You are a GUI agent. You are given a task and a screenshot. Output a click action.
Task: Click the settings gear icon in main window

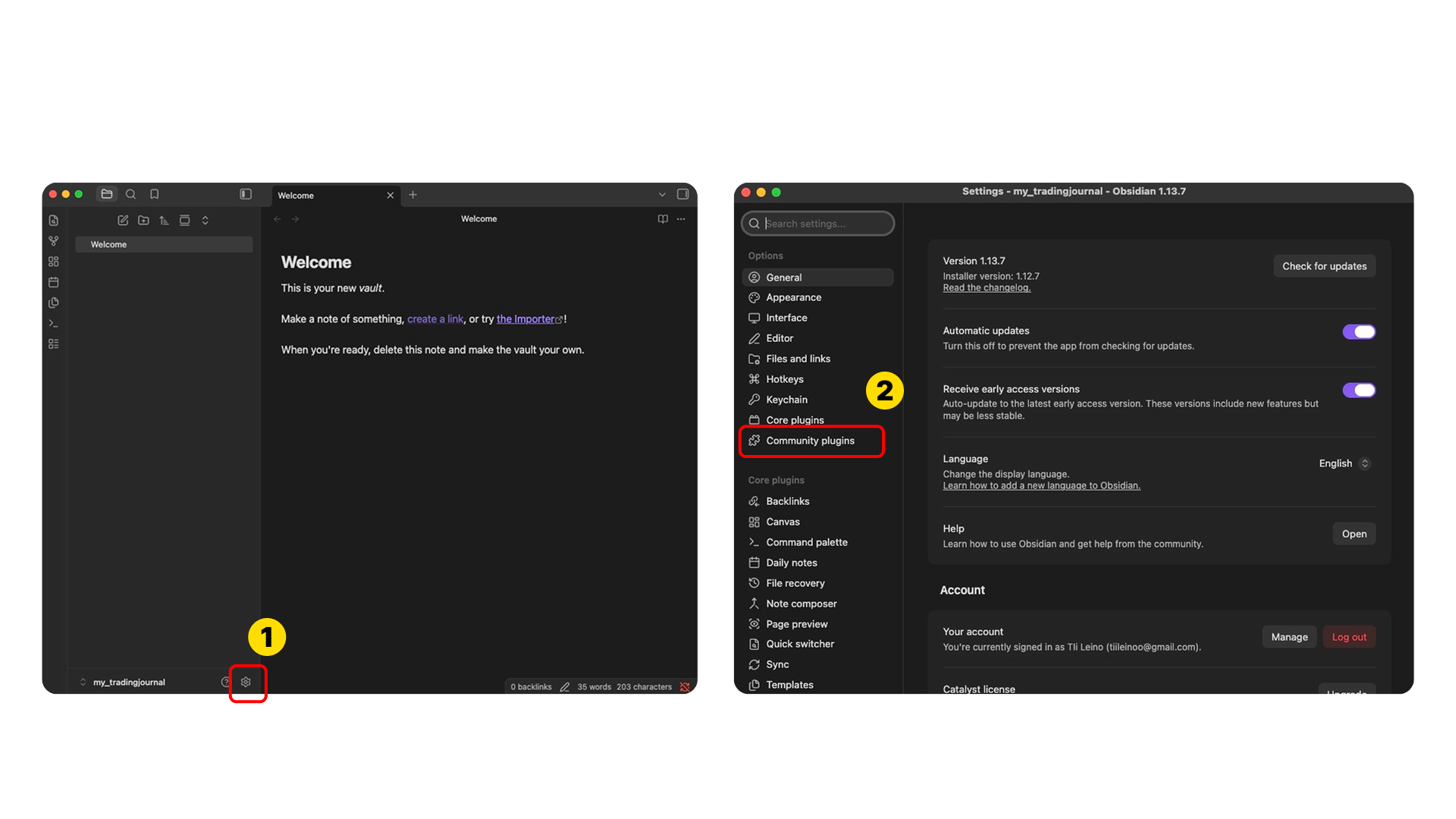246,682
